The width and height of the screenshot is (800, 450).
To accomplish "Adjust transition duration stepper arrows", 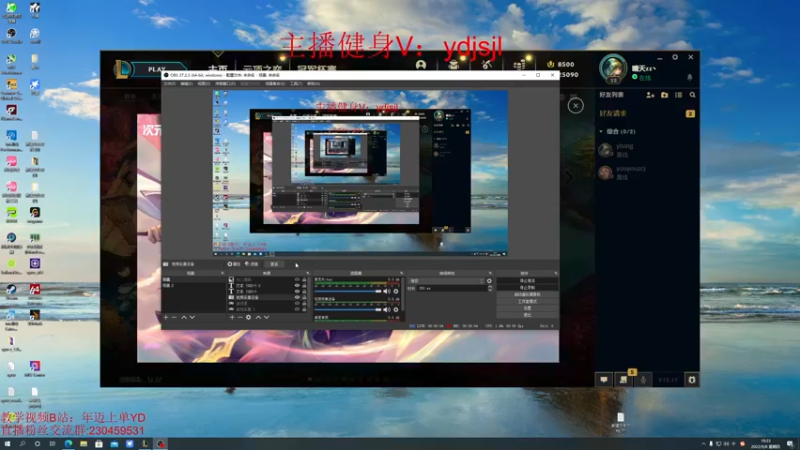I will click(490, 288).
